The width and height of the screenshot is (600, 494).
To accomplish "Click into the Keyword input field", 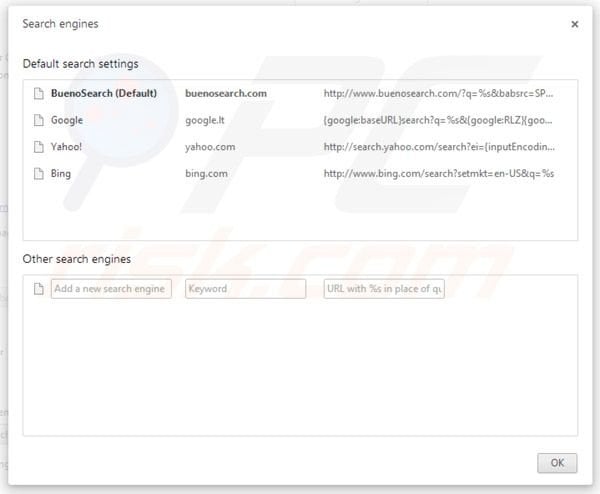I will [245, 289].
